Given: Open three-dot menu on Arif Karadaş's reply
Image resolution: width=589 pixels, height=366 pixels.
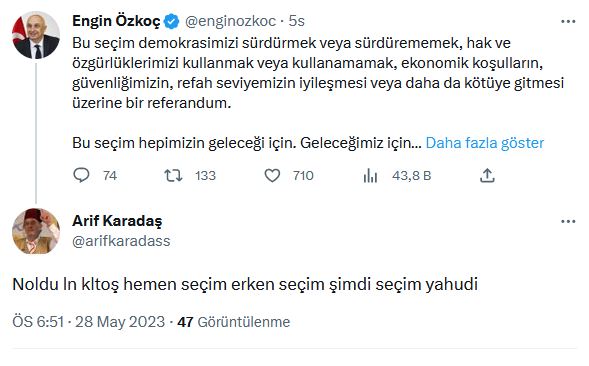Looking at the screenshot, I should pos(568,221).
